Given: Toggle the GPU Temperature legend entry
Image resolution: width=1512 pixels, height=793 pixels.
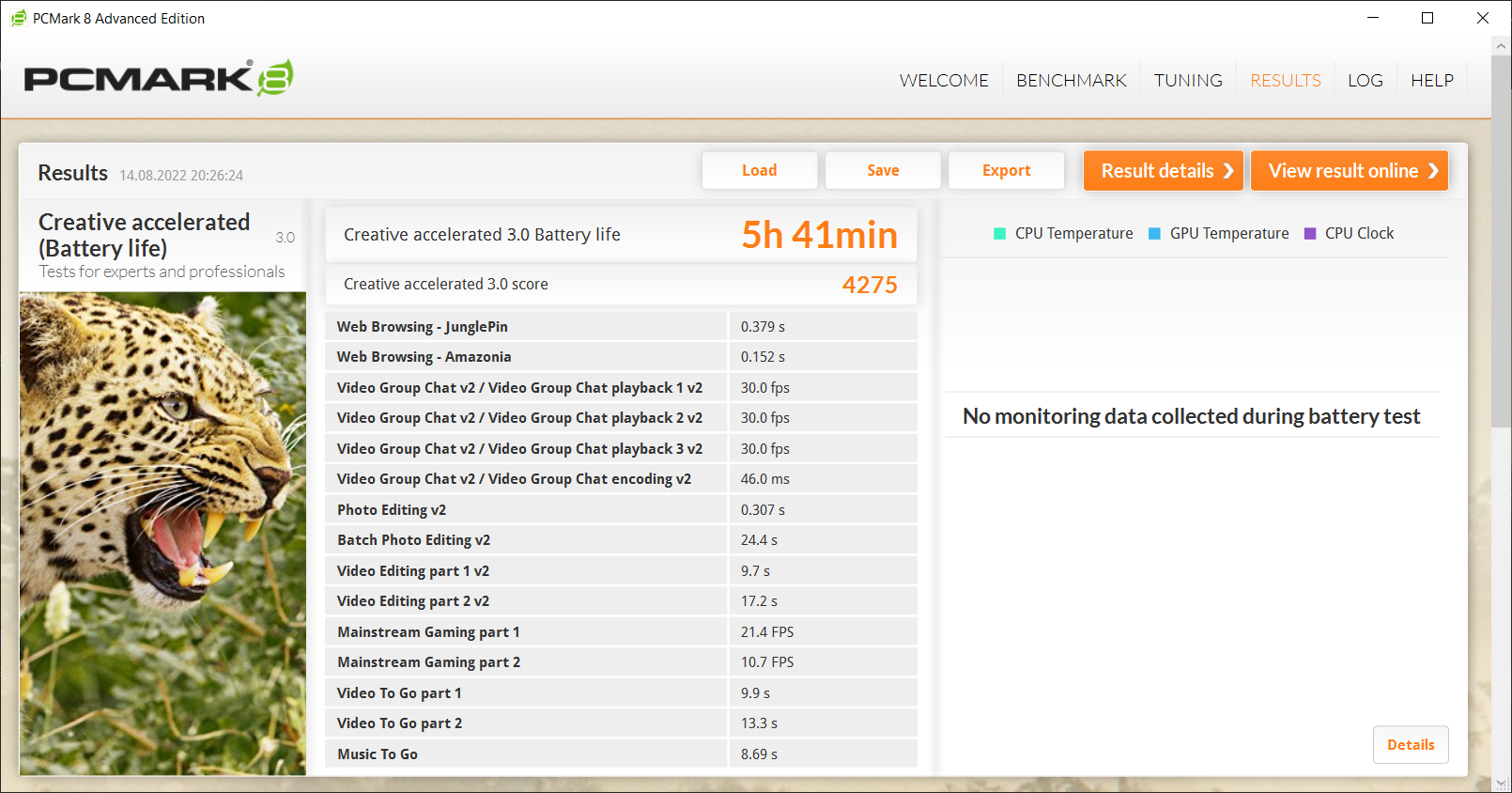Looking at the screenshot, I should [1218, 234].
